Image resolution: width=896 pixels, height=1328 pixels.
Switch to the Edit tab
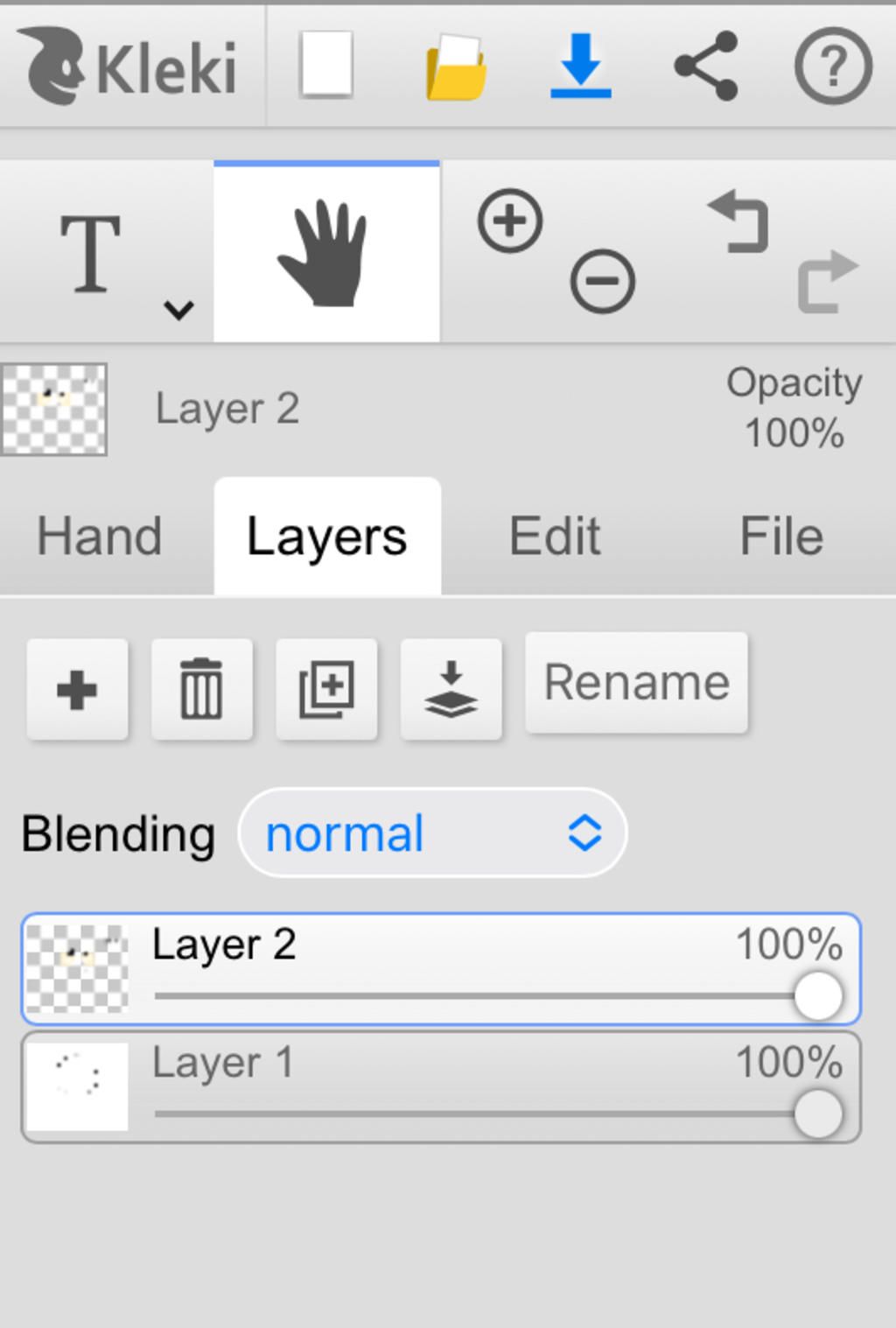click(555, 536)
